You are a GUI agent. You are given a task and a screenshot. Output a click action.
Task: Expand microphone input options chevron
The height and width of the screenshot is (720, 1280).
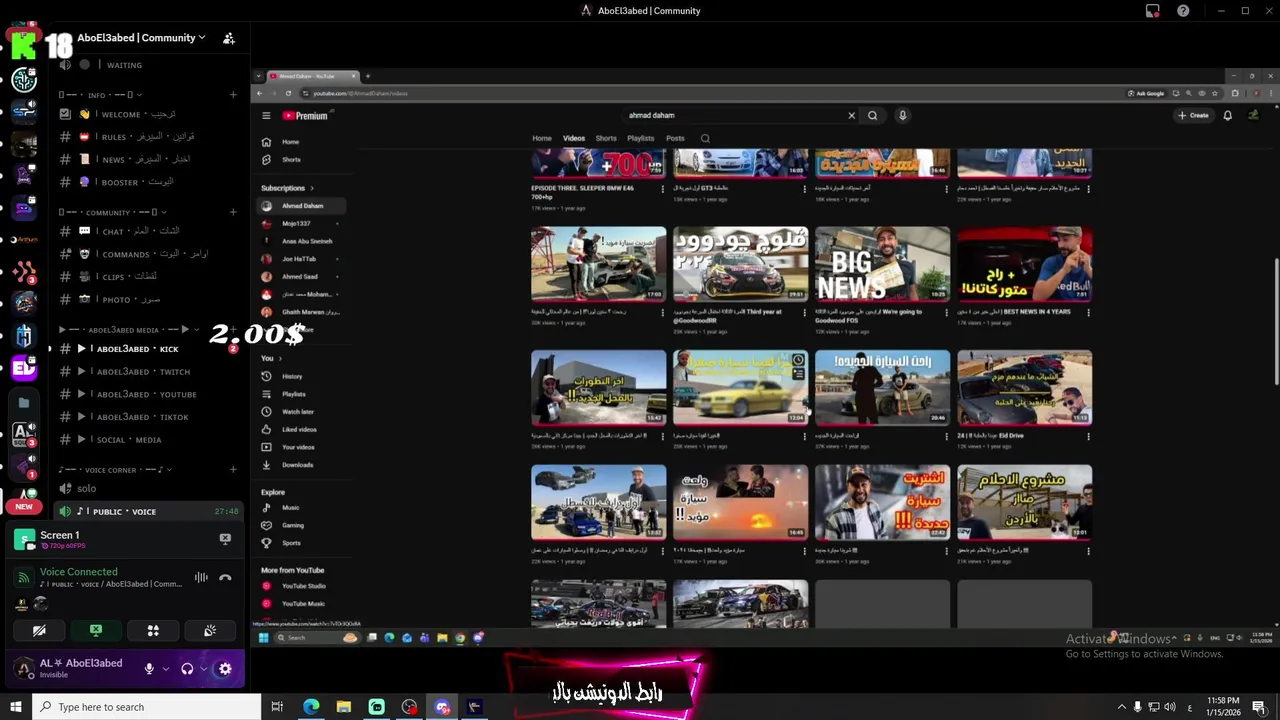pos(165,669)
